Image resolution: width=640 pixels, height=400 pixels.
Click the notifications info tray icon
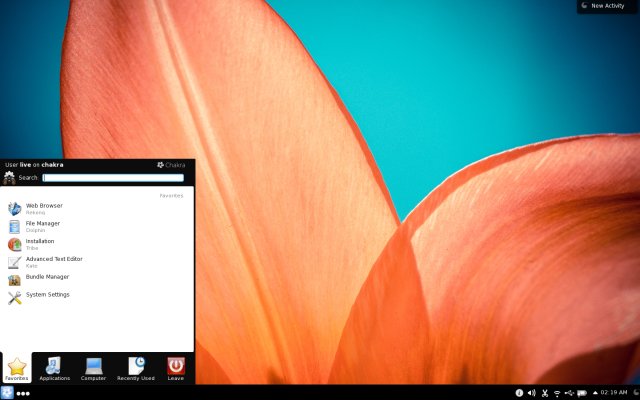click(518, 393)
